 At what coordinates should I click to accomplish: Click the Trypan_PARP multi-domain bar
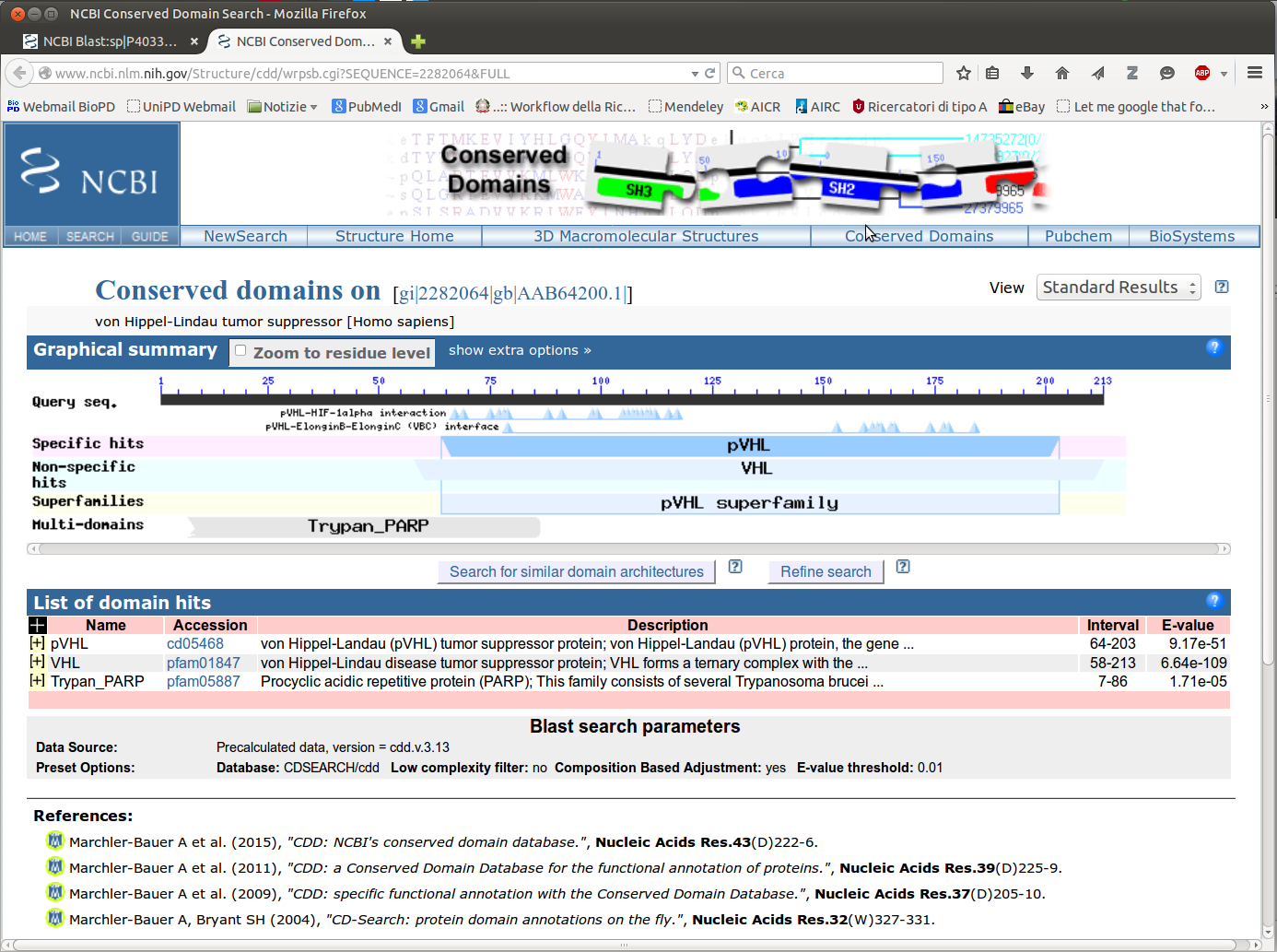pos(366,526)
